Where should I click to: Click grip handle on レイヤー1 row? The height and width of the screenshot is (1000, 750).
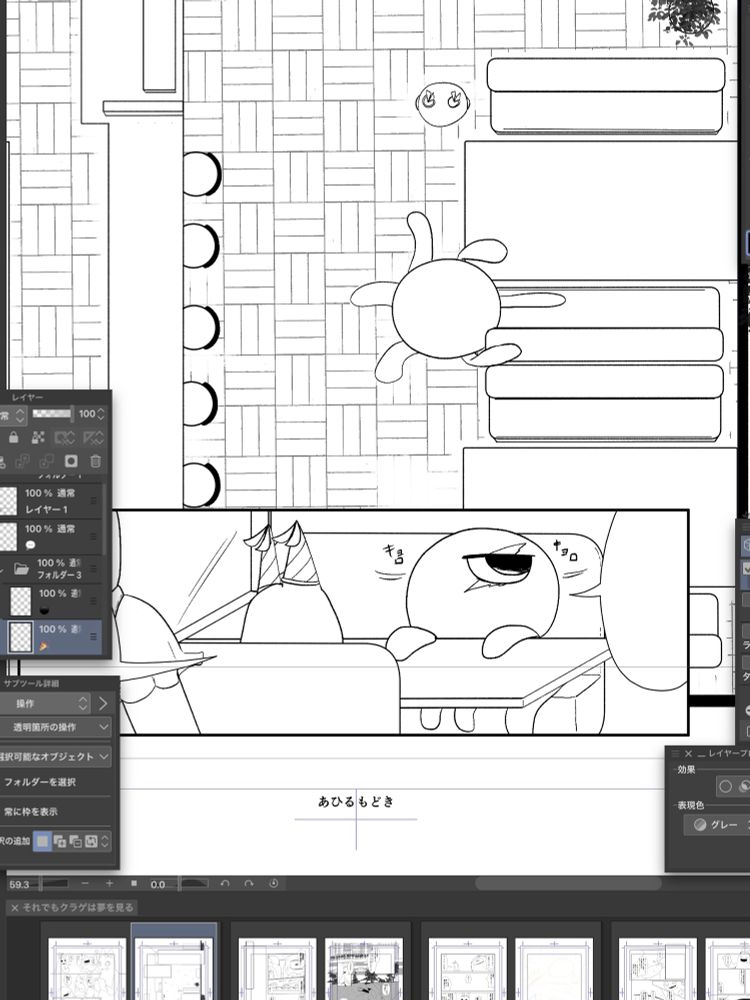(94, 501)
